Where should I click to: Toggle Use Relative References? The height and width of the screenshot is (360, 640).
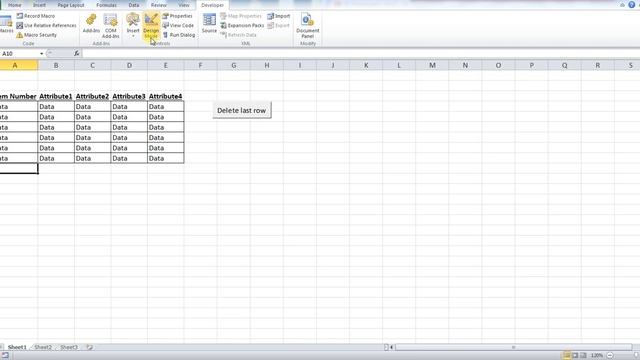[46, 25]
